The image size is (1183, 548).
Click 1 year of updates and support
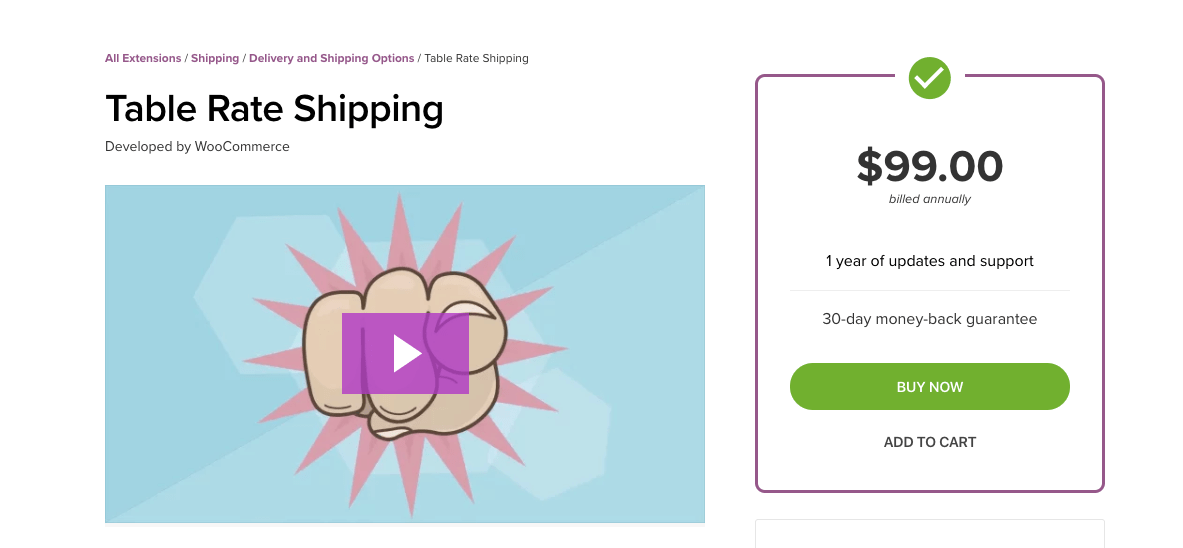[929, 261]
